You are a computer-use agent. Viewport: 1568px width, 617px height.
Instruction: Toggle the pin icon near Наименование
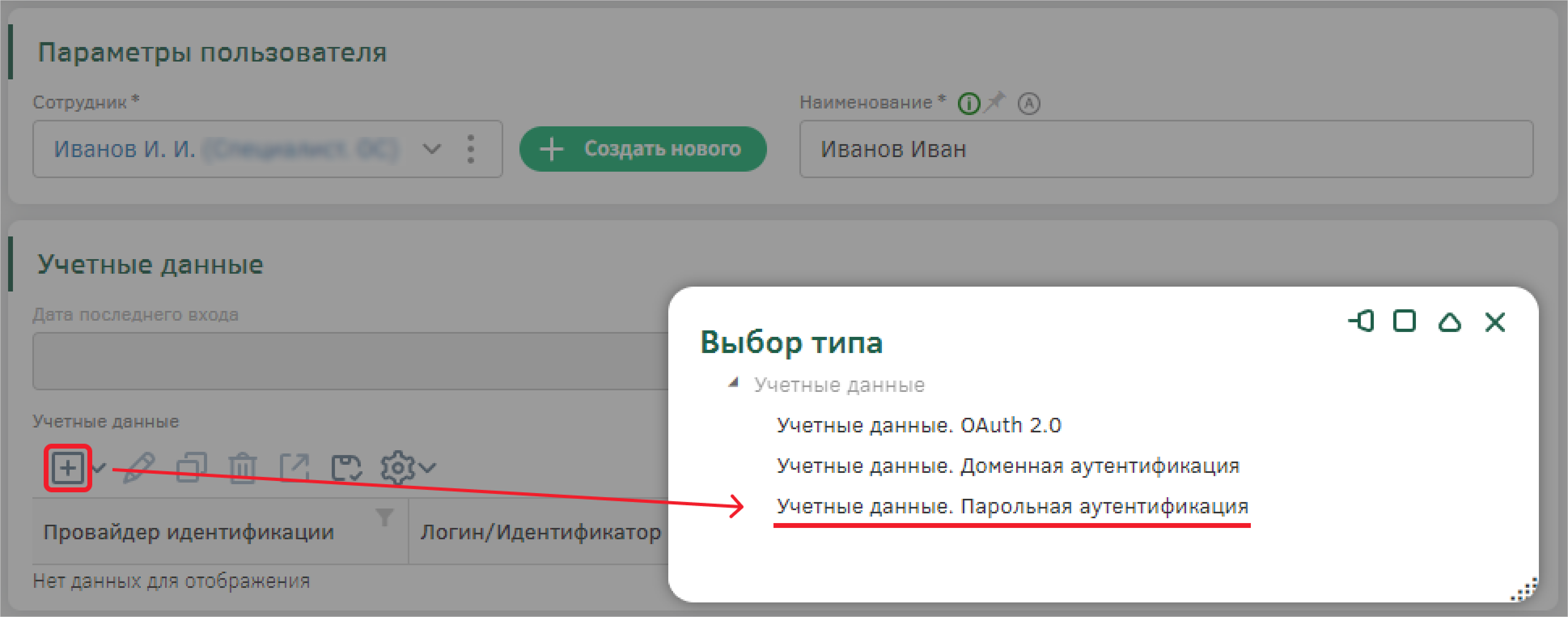(x=995, y=101)
